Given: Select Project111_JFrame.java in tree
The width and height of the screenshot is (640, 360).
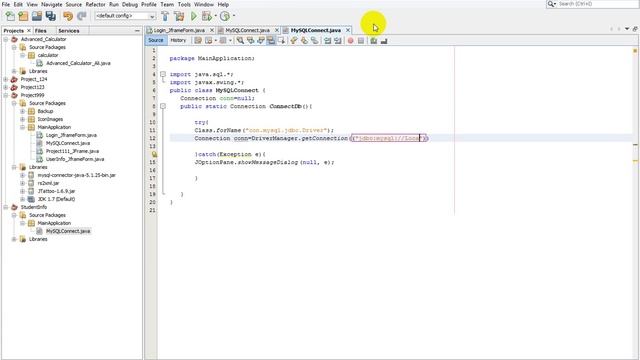Looking at the screenshot, I should pyautogui.click(x=72, y=151).
